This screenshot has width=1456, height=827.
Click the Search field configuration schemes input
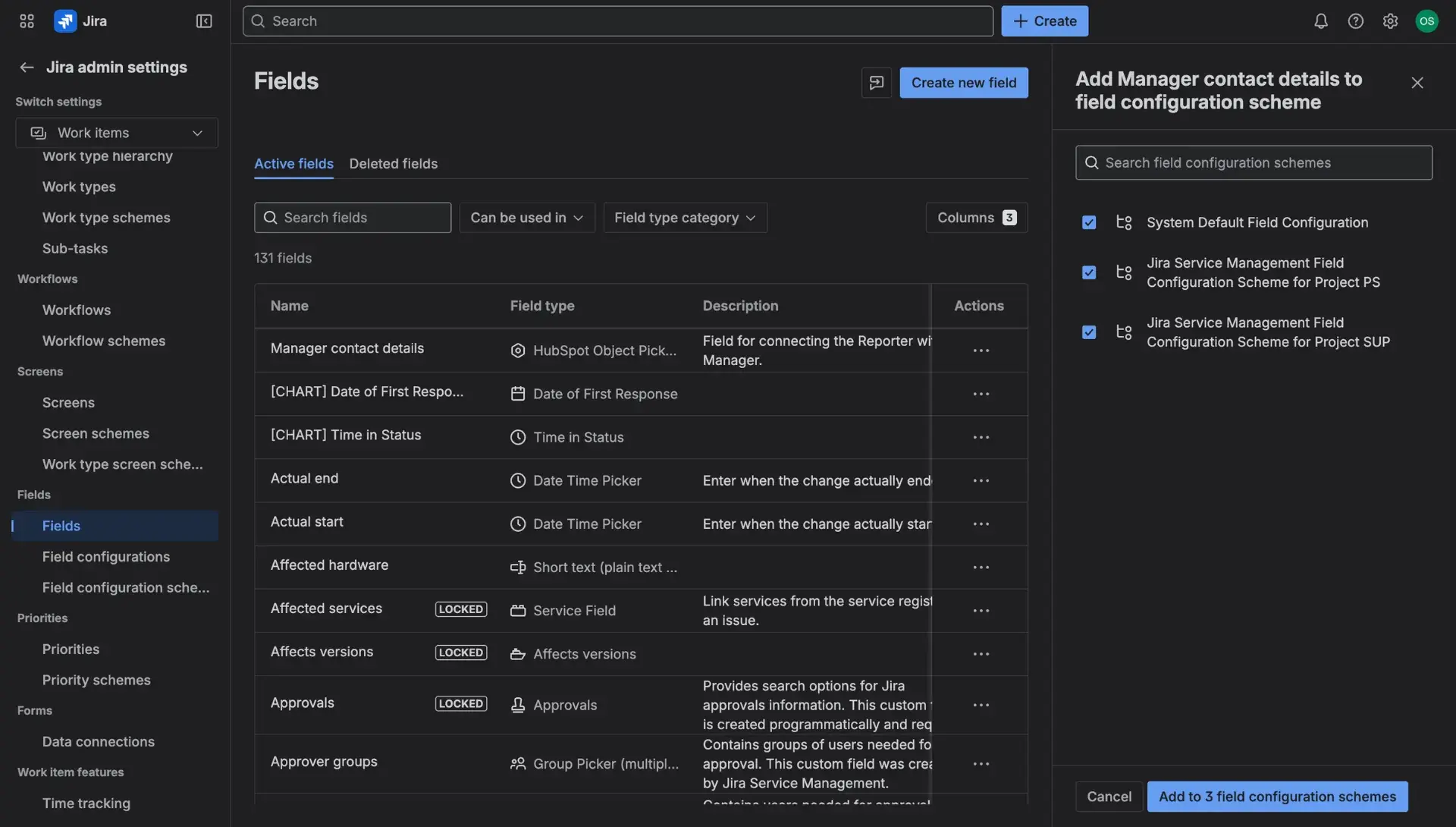(x=1252, y=162)
